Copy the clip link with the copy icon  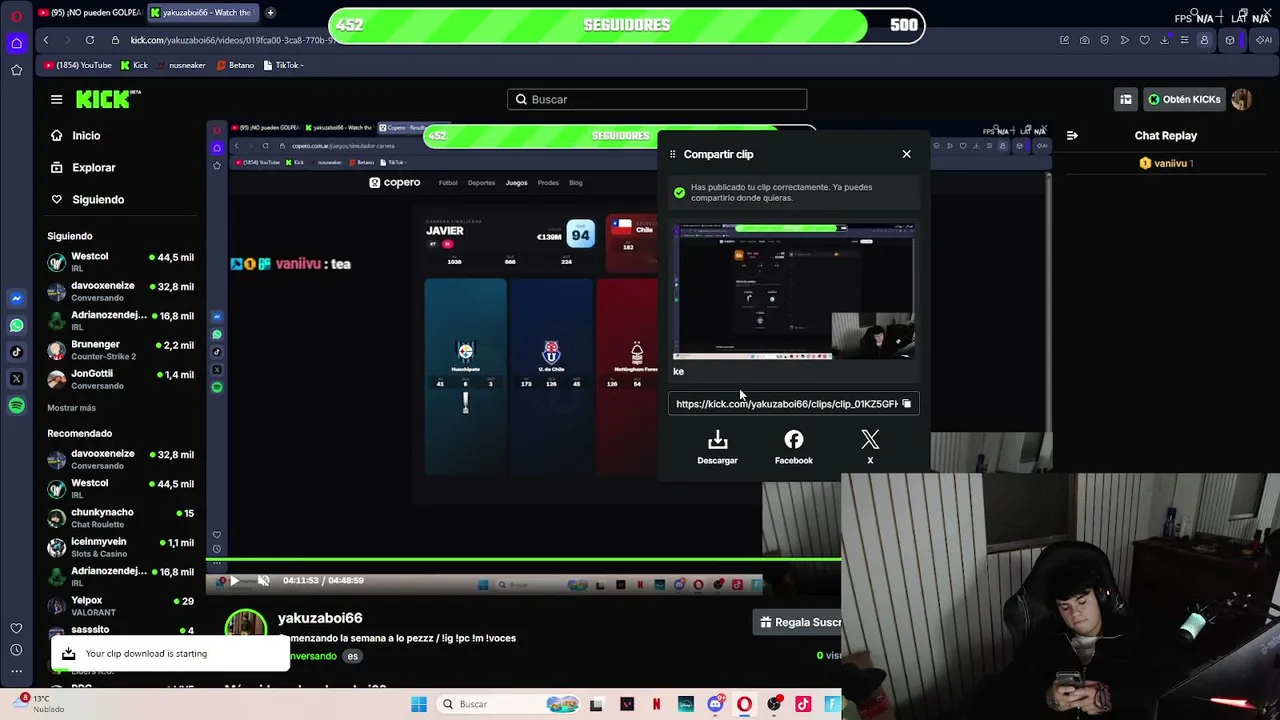coord(906,404)
